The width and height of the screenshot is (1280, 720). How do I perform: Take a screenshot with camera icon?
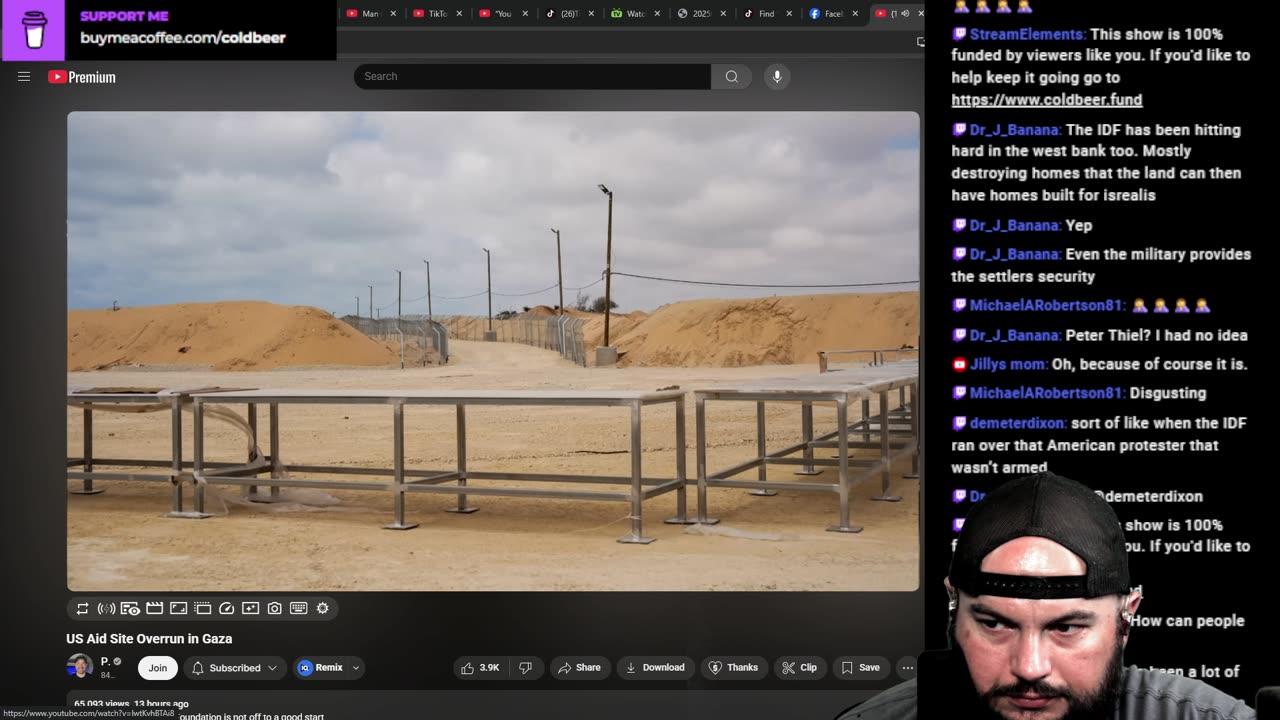[x=274, y=608]
